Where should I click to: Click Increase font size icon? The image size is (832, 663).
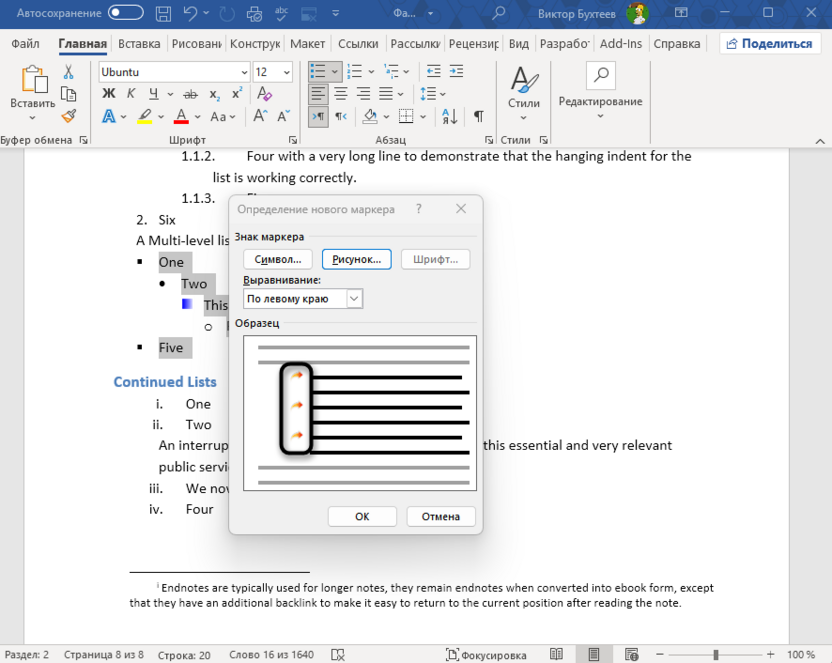point(260,116)
